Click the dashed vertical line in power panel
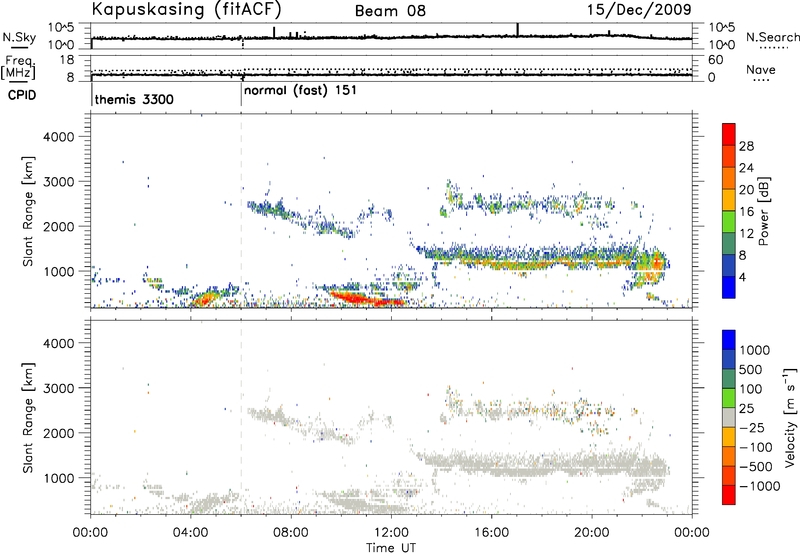The width and height of the screenshot is (800, 554). coord(241,211)
